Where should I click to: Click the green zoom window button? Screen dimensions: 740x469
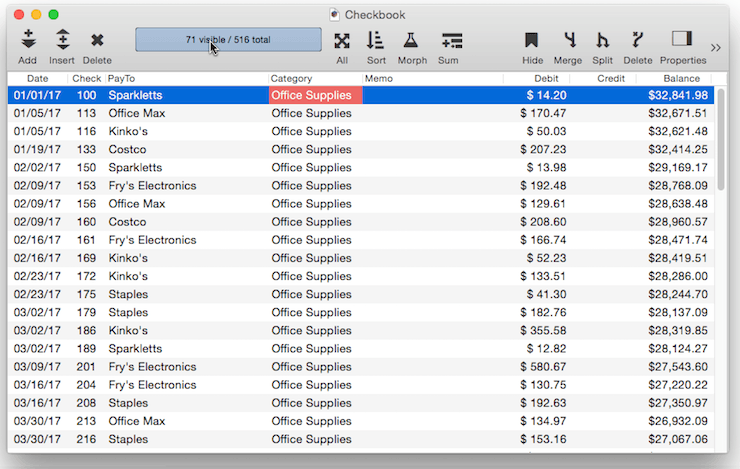coord(54,15)
